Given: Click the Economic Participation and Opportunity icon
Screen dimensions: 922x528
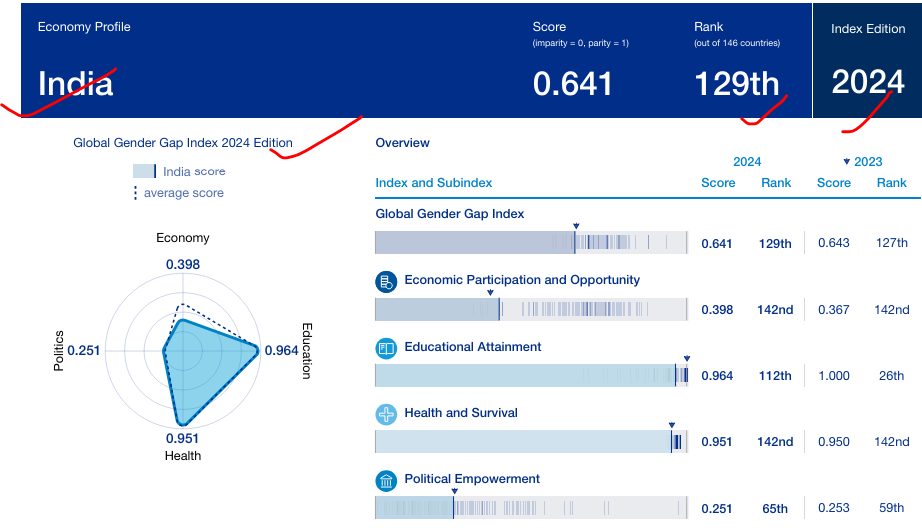Looking at the screenshot, I should coord(386,282).
